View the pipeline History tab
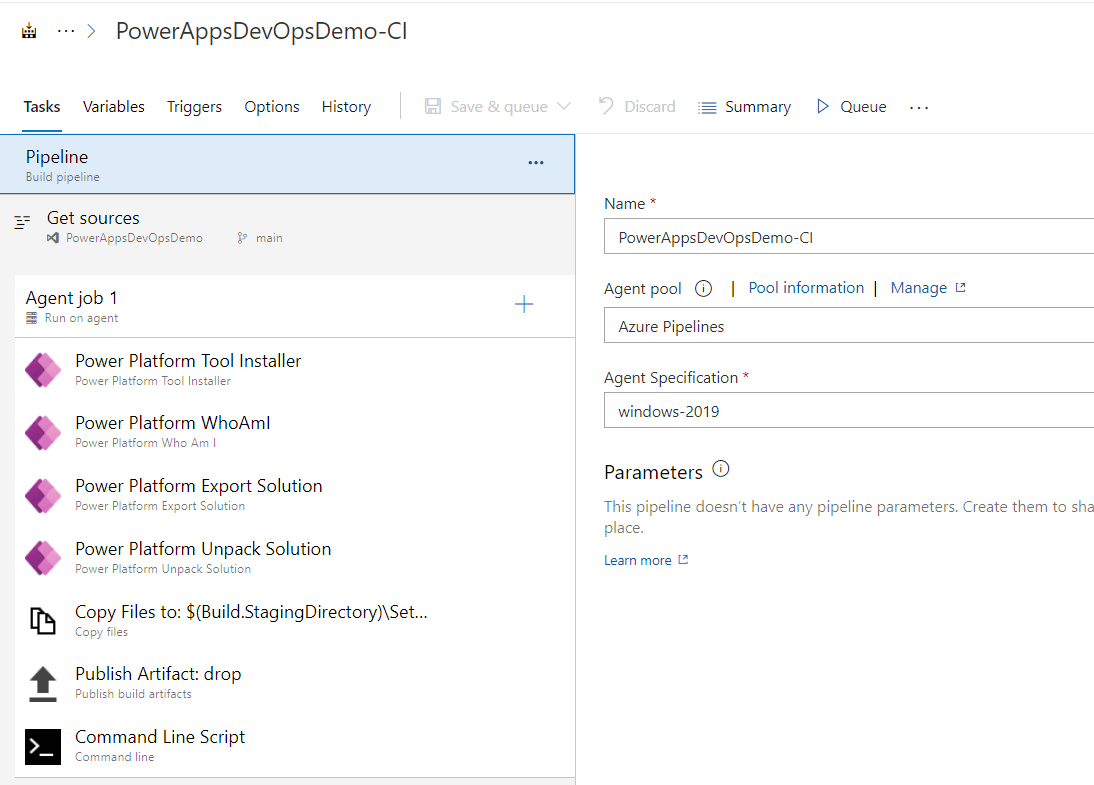The height and width of the screenshot is (785, 1094). click(x=345, y=106)
